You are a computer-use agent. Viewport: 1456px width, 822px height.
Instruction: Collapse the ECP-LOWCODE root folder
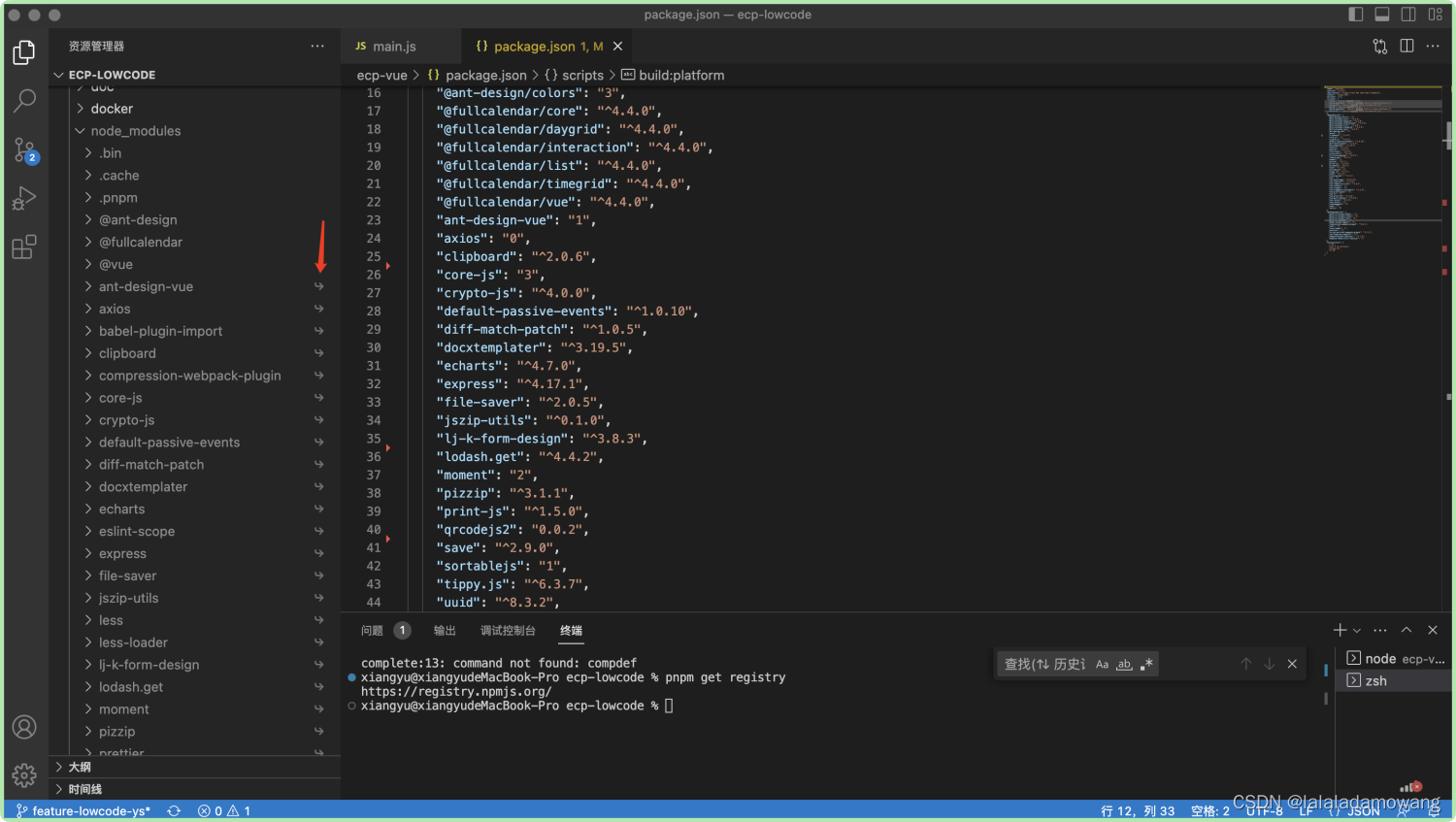click(x=194, y=75)
